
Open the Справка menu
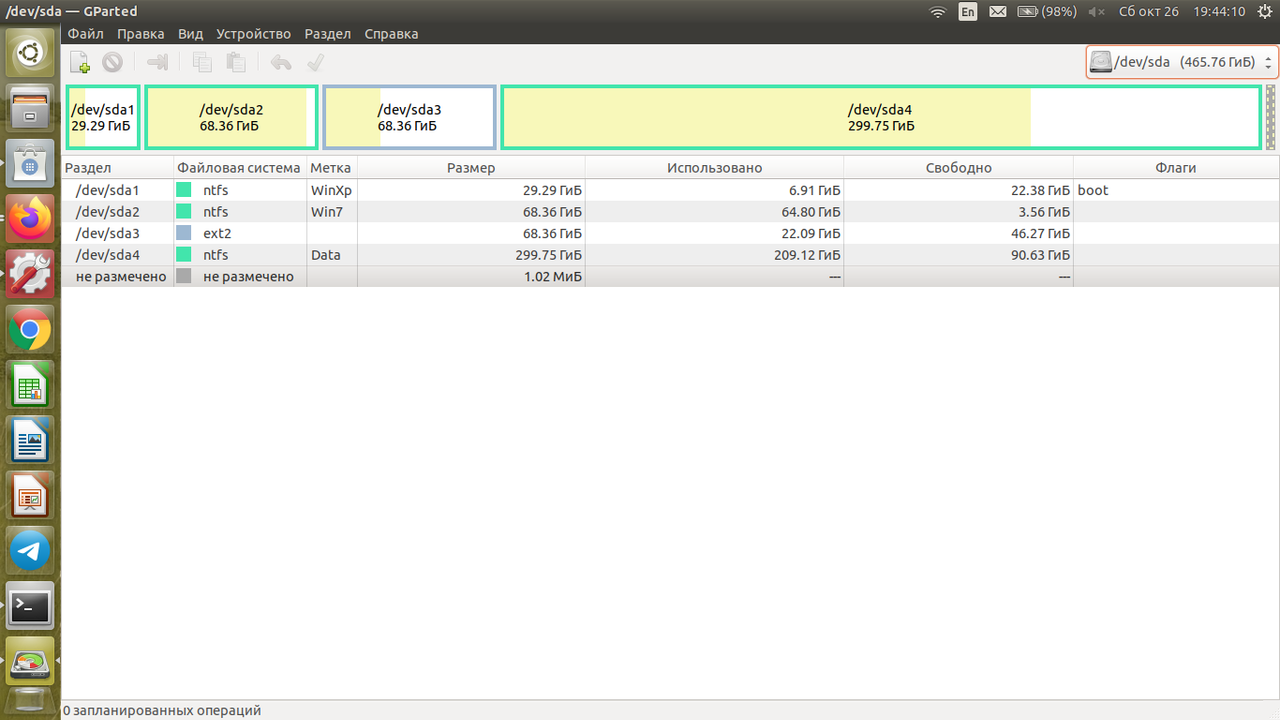pos(391,34)
